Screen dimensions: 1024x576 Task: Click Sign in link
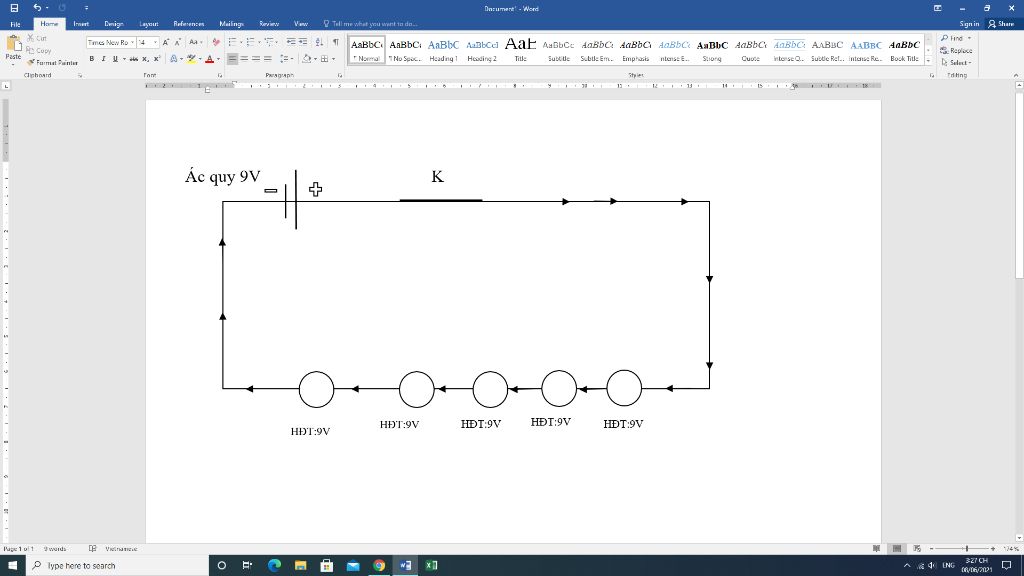coord(969,24)
